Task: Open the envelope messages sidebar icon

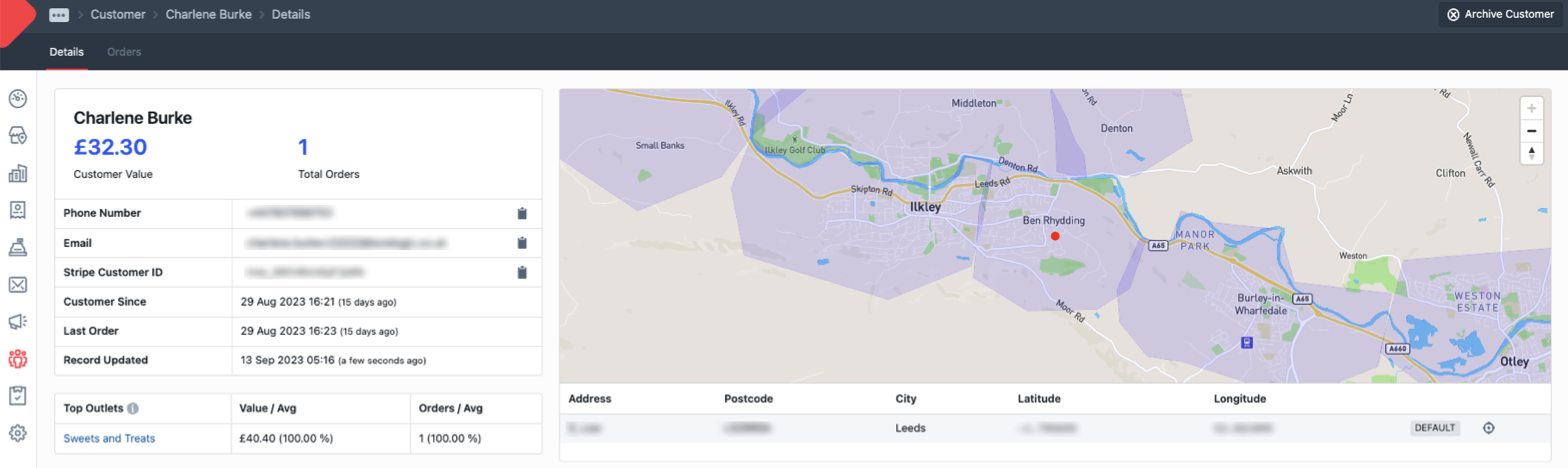Action: click(x=18, y=285)
